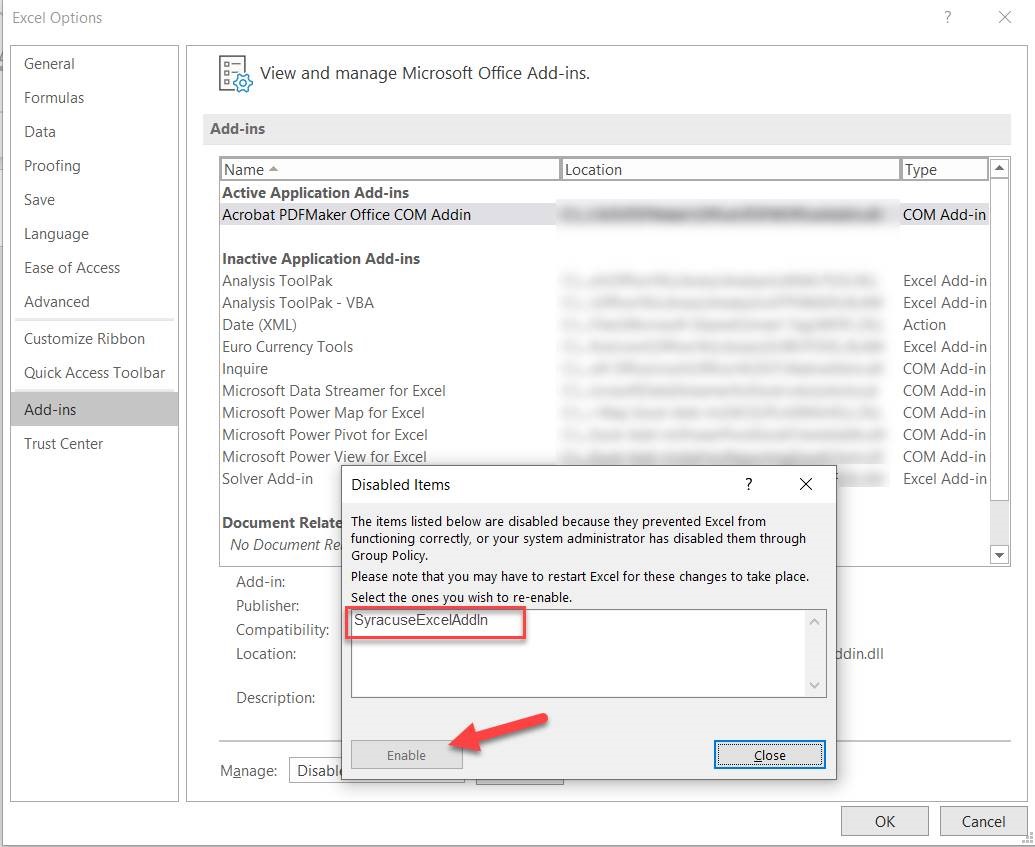Select the Quick Access Toolbar section

pyautogui.click(x=93, y=372)
